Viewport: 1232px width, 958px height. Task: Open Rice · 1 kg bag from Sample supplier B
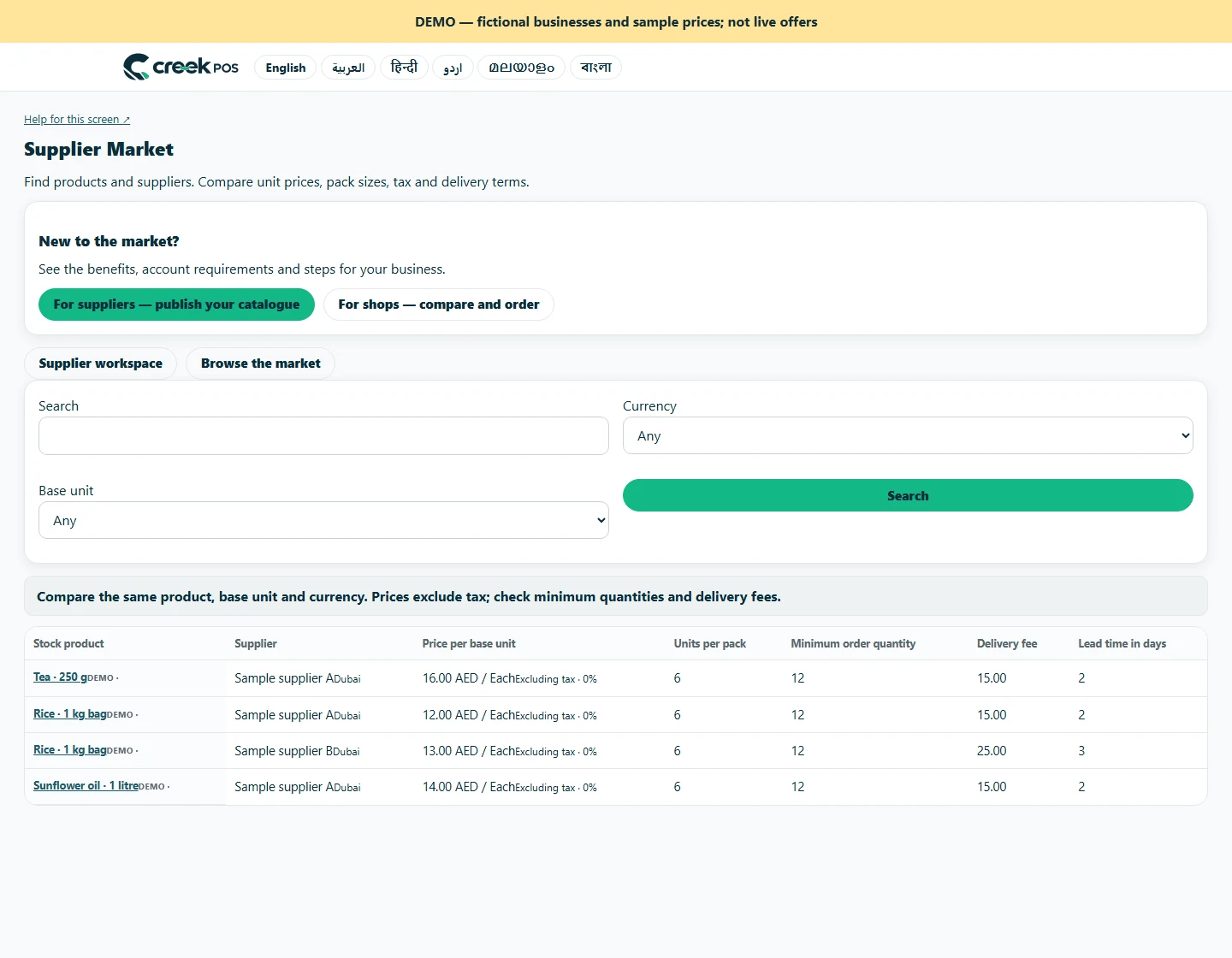(x=70, y=750)
